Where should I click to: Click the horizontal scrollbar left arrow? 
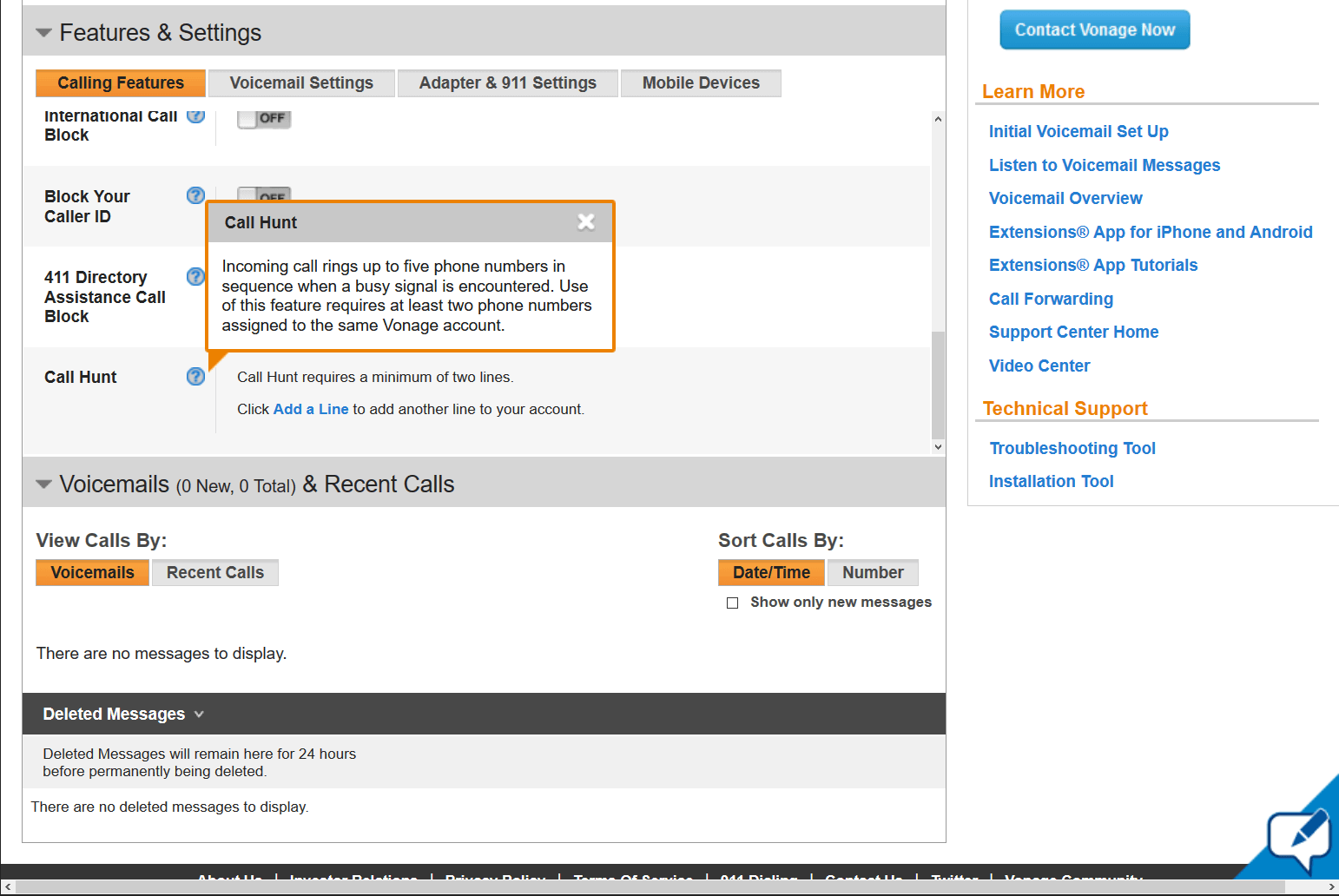(x=8, y=886)
